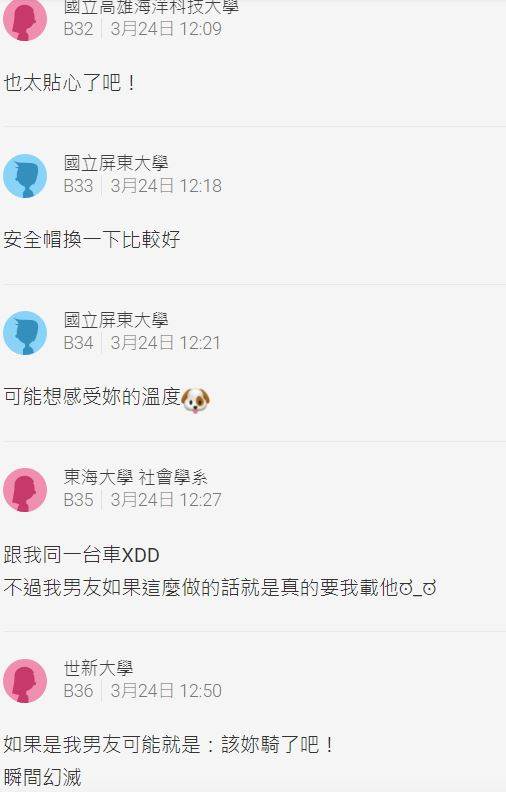506x792 pixels.
Task: Open 東海大學 社會學系 commenter name
Action: tap(135, 477)
